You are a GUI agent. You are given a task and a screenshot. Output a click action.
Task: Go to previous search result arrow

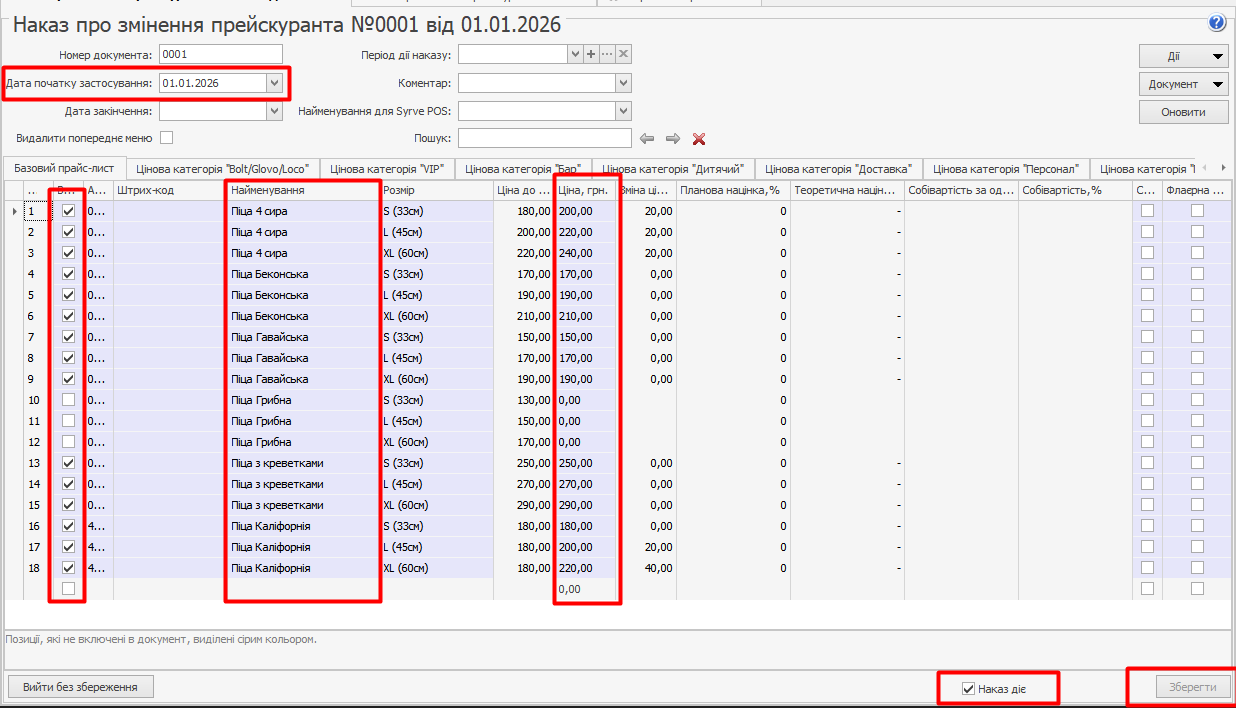pos(647,138)
